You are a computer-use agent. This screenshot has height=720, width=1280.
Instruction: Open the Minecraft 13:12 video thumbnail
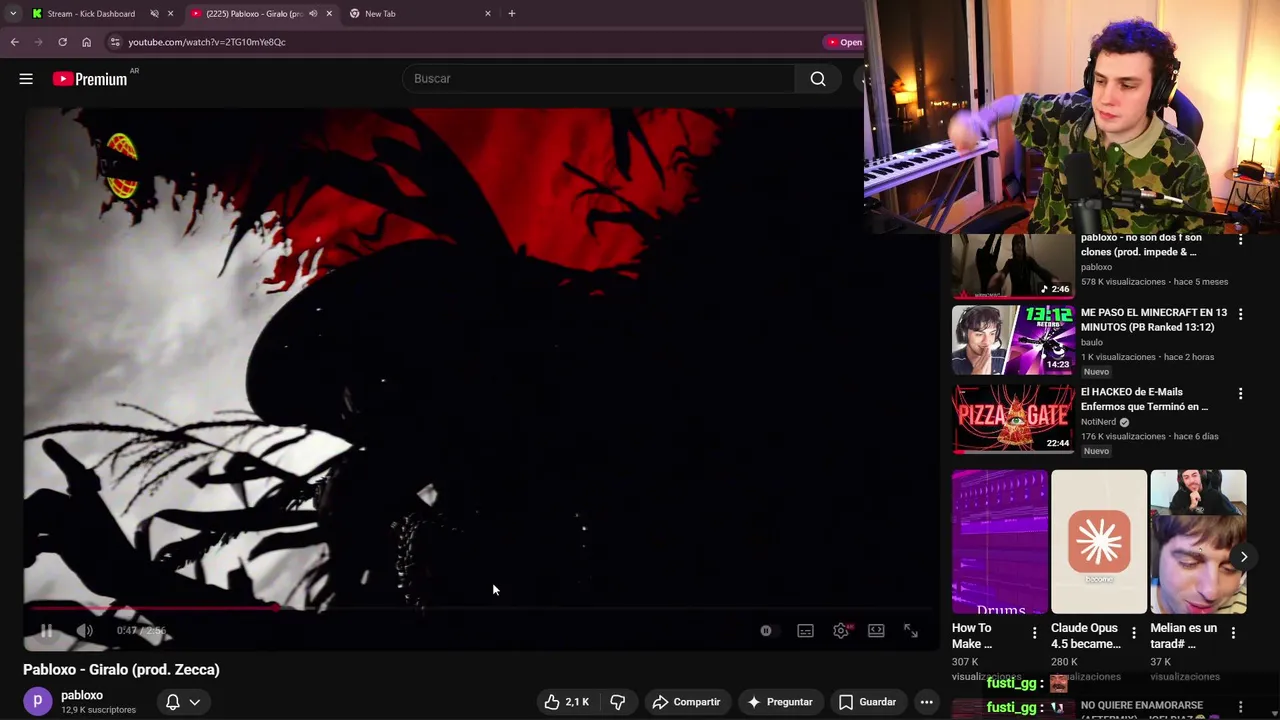(x=1013, y=341)
